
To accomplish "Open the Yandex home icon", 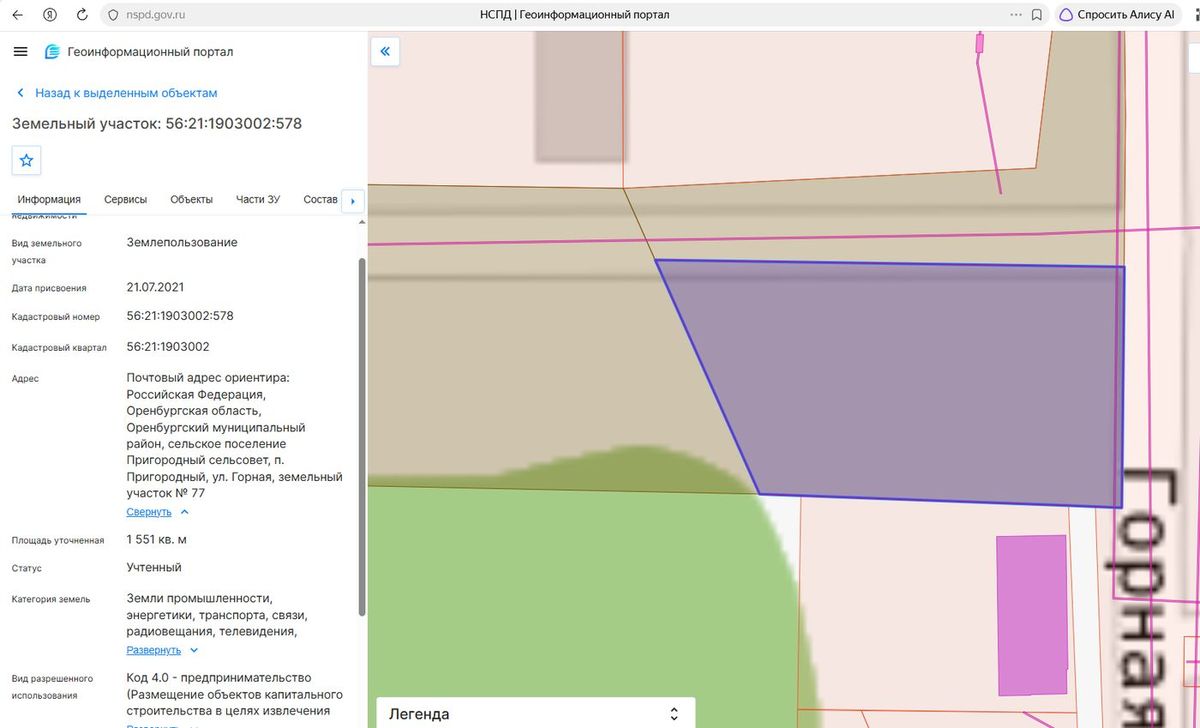I will 50,15.
